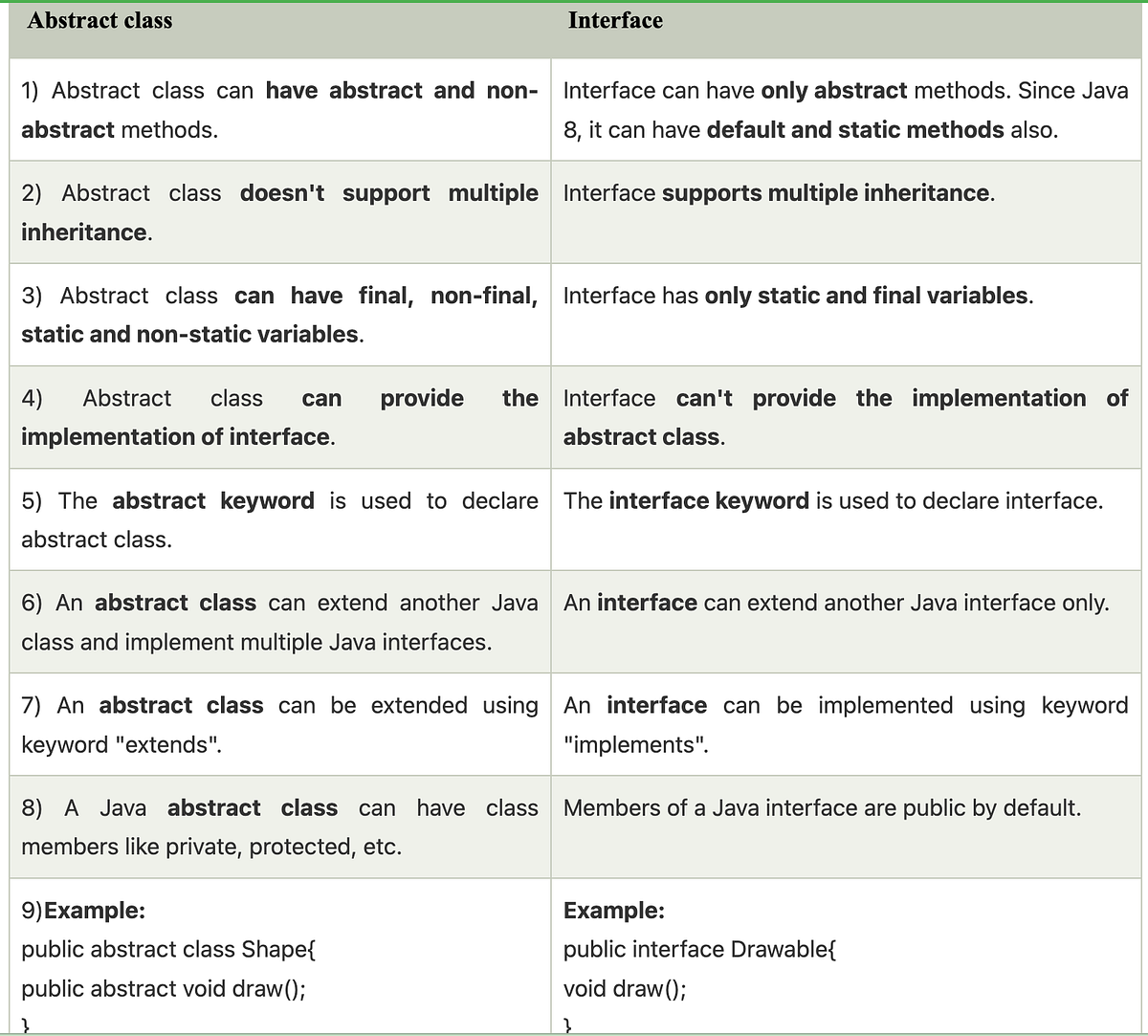The height and width of the screenshot is (1036, 1148).
Task: Click 'doesn't support multiple inheritance' cell
Action: coord(280,212)
